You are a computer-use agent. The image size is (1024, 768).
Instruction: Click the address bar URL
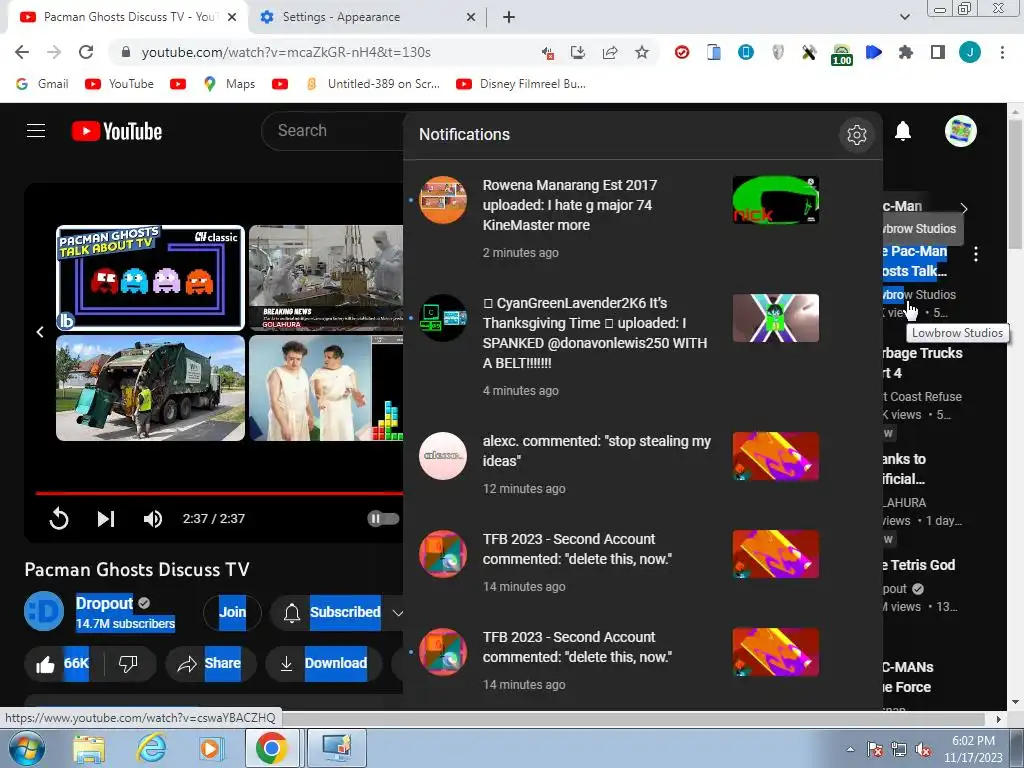(x=286, y=52)
